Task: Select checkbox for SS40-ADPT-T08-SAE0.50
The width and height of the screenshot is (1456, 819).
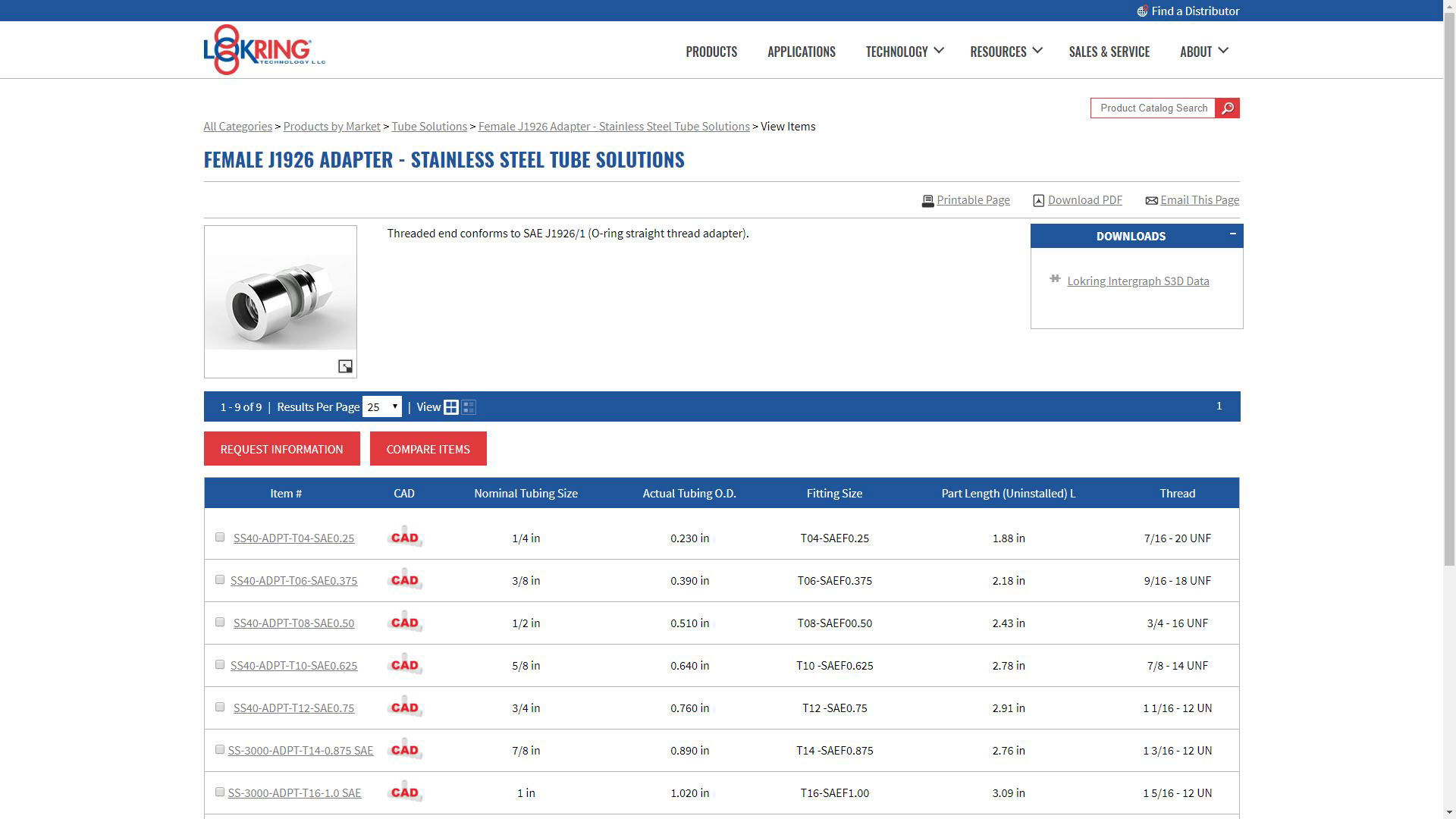Action: click(220, 622)
